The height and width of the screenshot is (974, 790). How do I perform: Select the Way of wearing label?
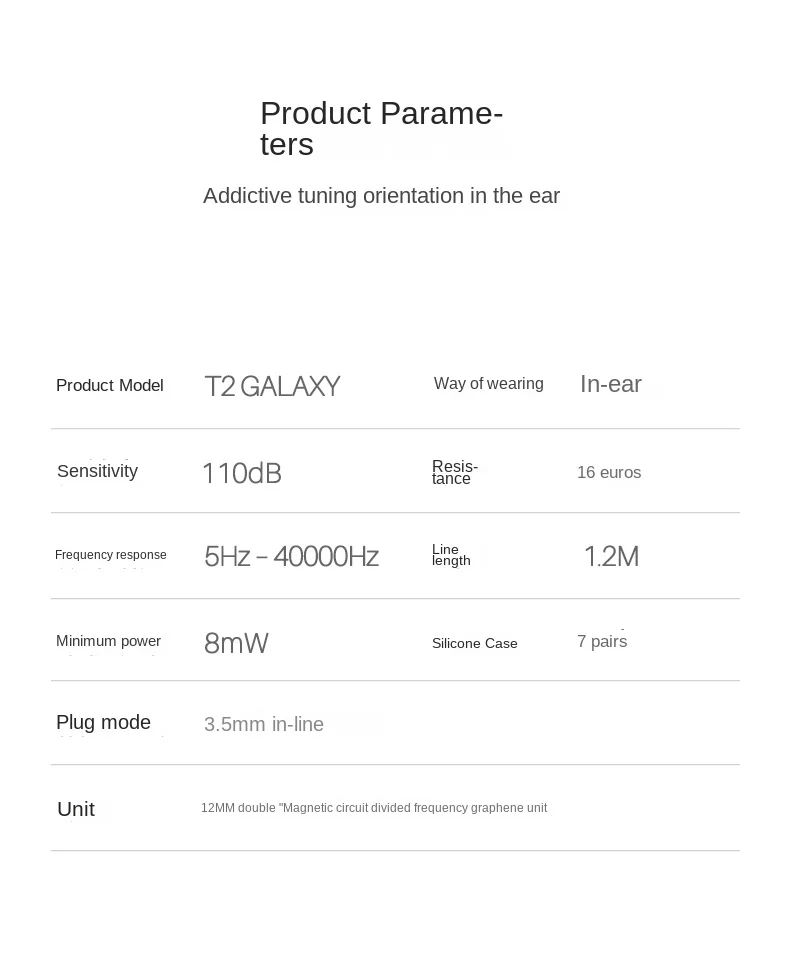tap(489, 384)
